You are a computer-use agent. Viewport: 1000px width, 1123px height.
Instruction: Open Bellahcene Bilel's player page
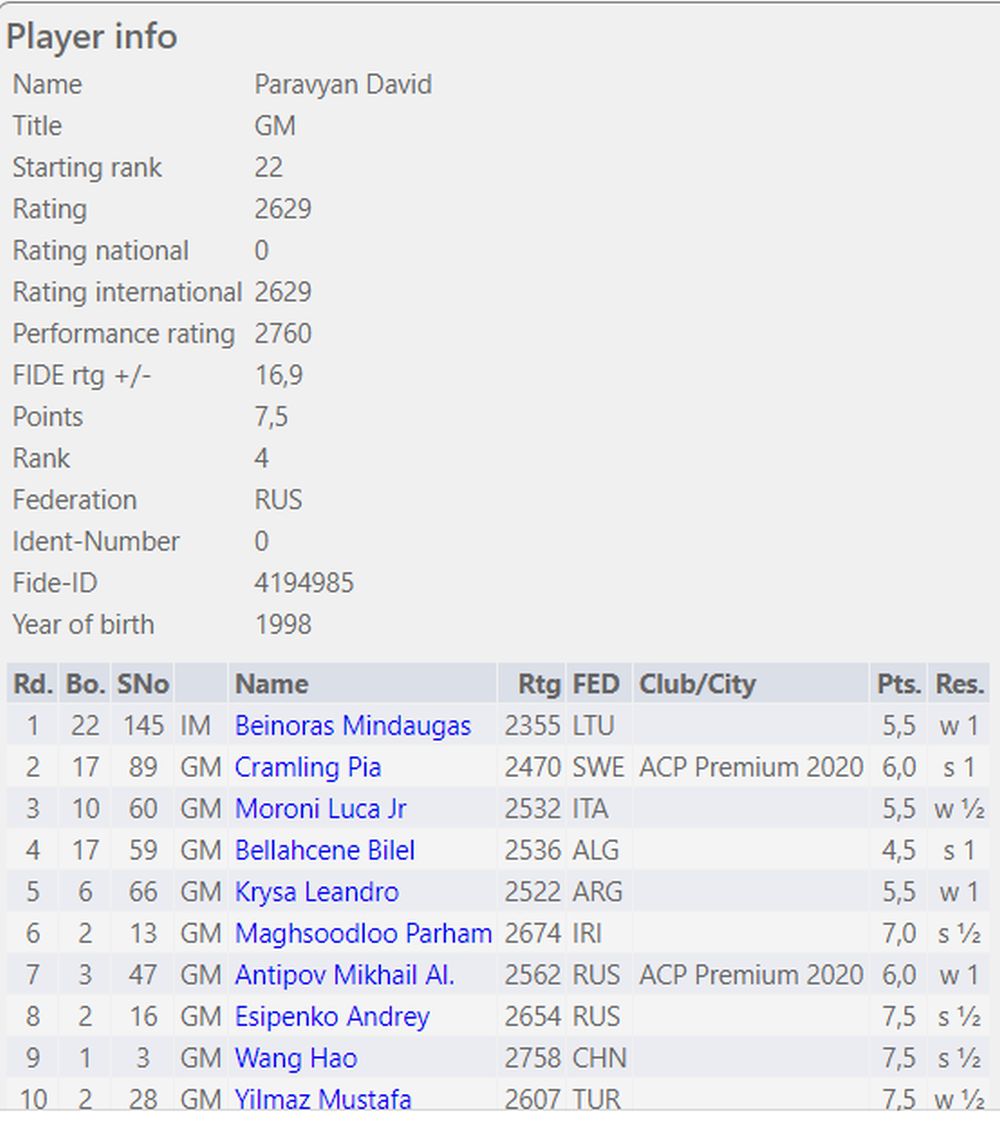[x=324, y=851]
